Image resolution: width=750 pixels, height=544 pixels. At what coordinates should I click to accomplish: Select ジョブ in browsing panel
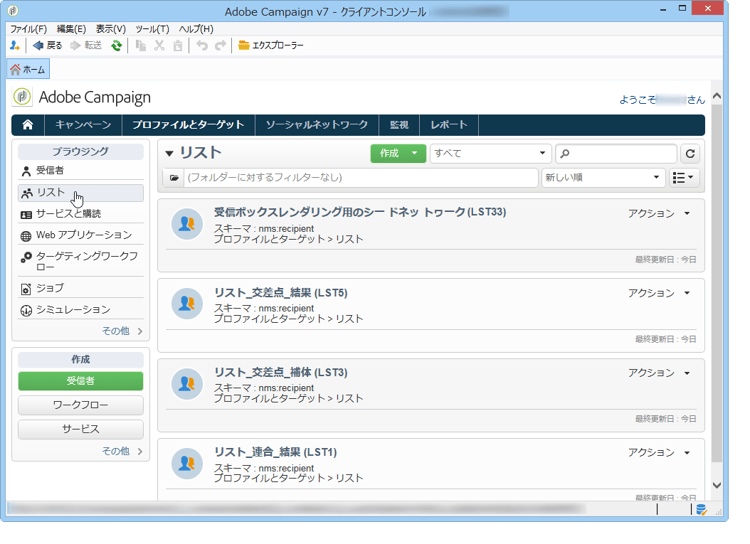click(x=80, y=288)
